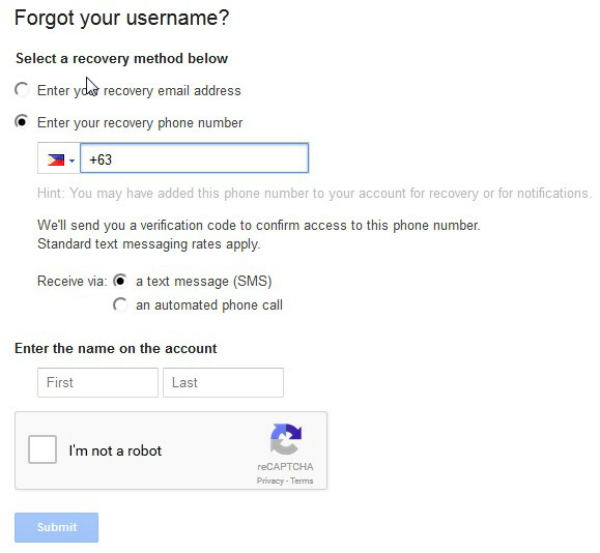Open the reCAPTCHA Terms link
The image size is (600, 553).
[302, 481]
